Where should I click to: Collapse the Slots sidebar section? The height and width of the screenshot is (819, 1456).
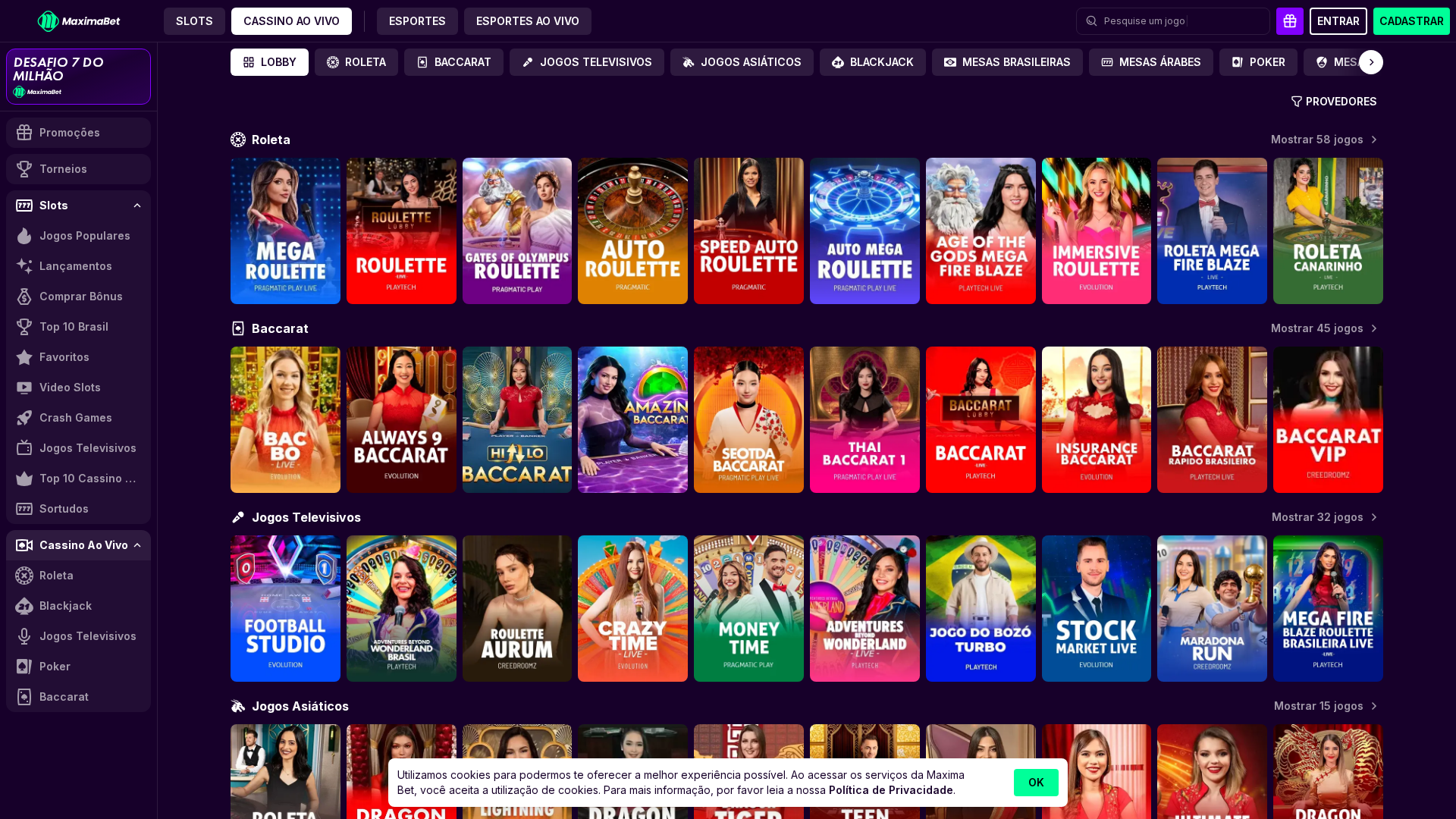[x=137, y=206]
